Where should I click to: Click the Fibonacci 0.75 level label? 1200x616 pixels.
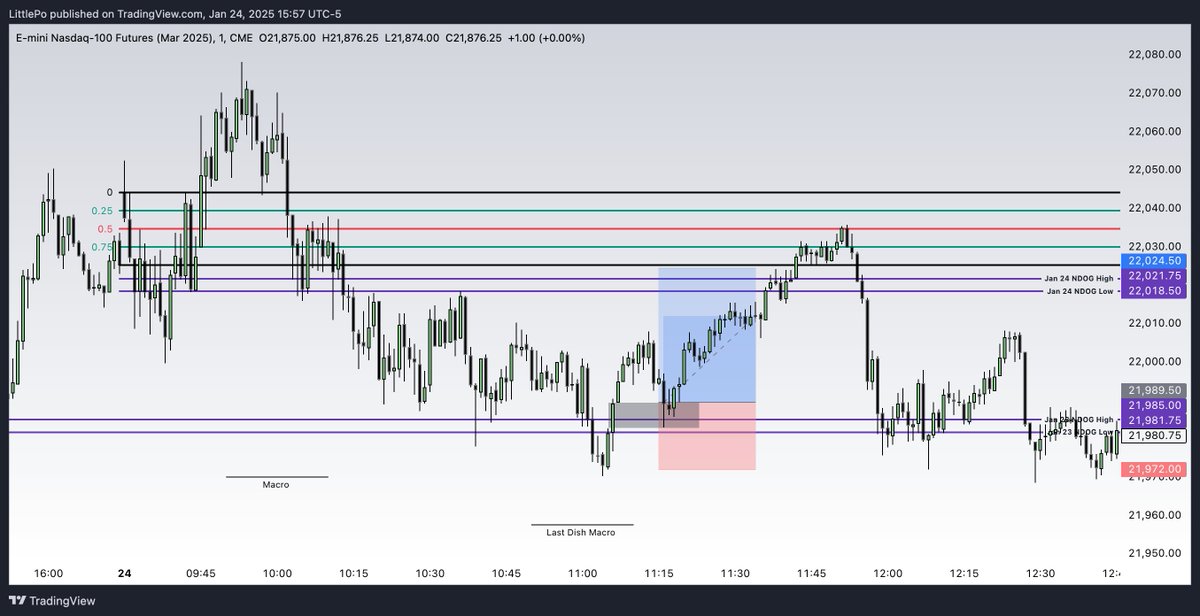[102, 247]
